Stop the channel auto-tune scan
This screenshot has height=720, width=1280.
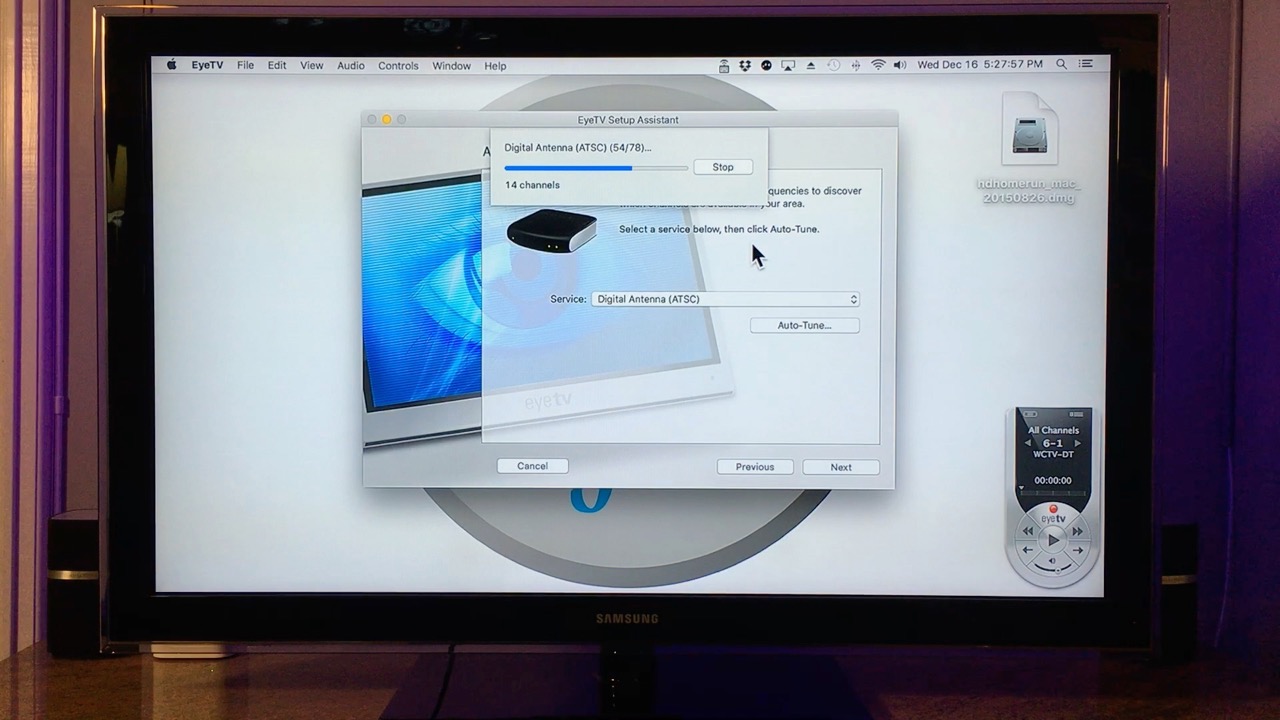click(723, 167)
